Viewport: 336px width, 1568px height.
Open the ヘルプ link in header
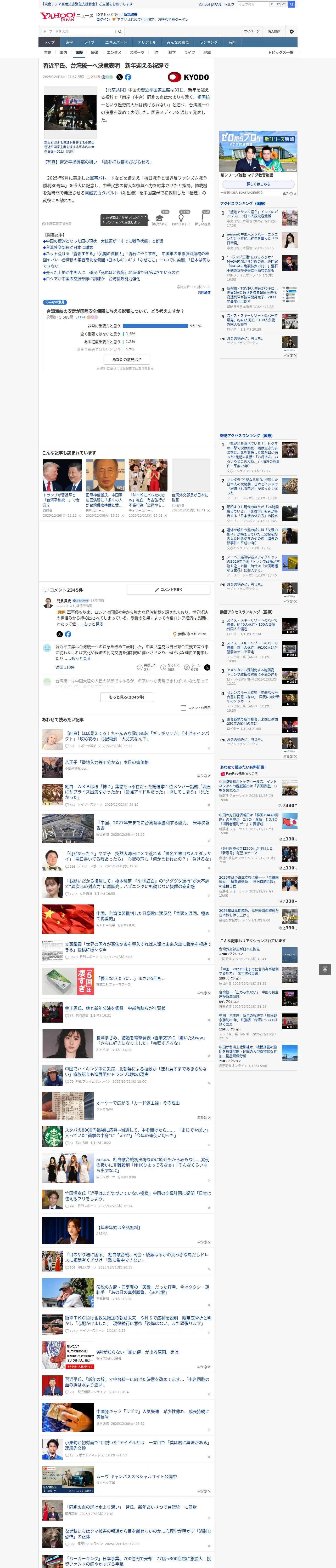pos(229,4)
